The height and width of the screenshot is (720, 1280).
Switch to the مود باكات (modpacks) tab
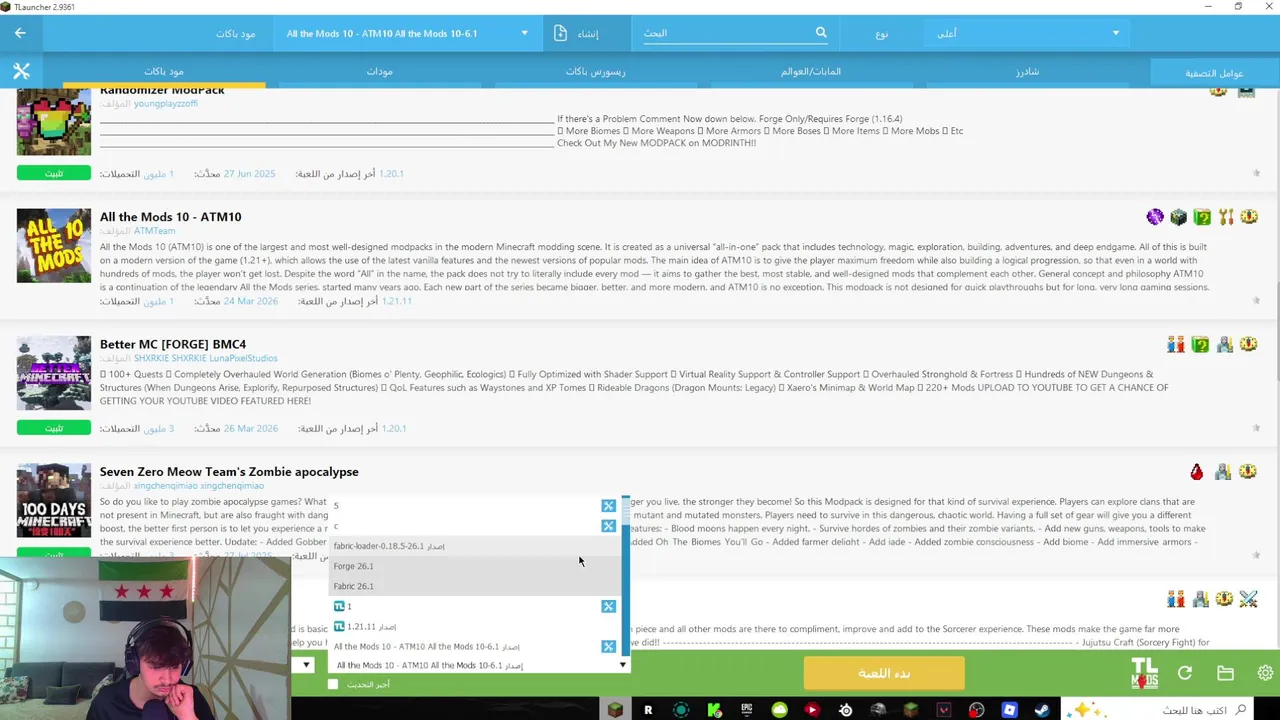coord(164,71)
